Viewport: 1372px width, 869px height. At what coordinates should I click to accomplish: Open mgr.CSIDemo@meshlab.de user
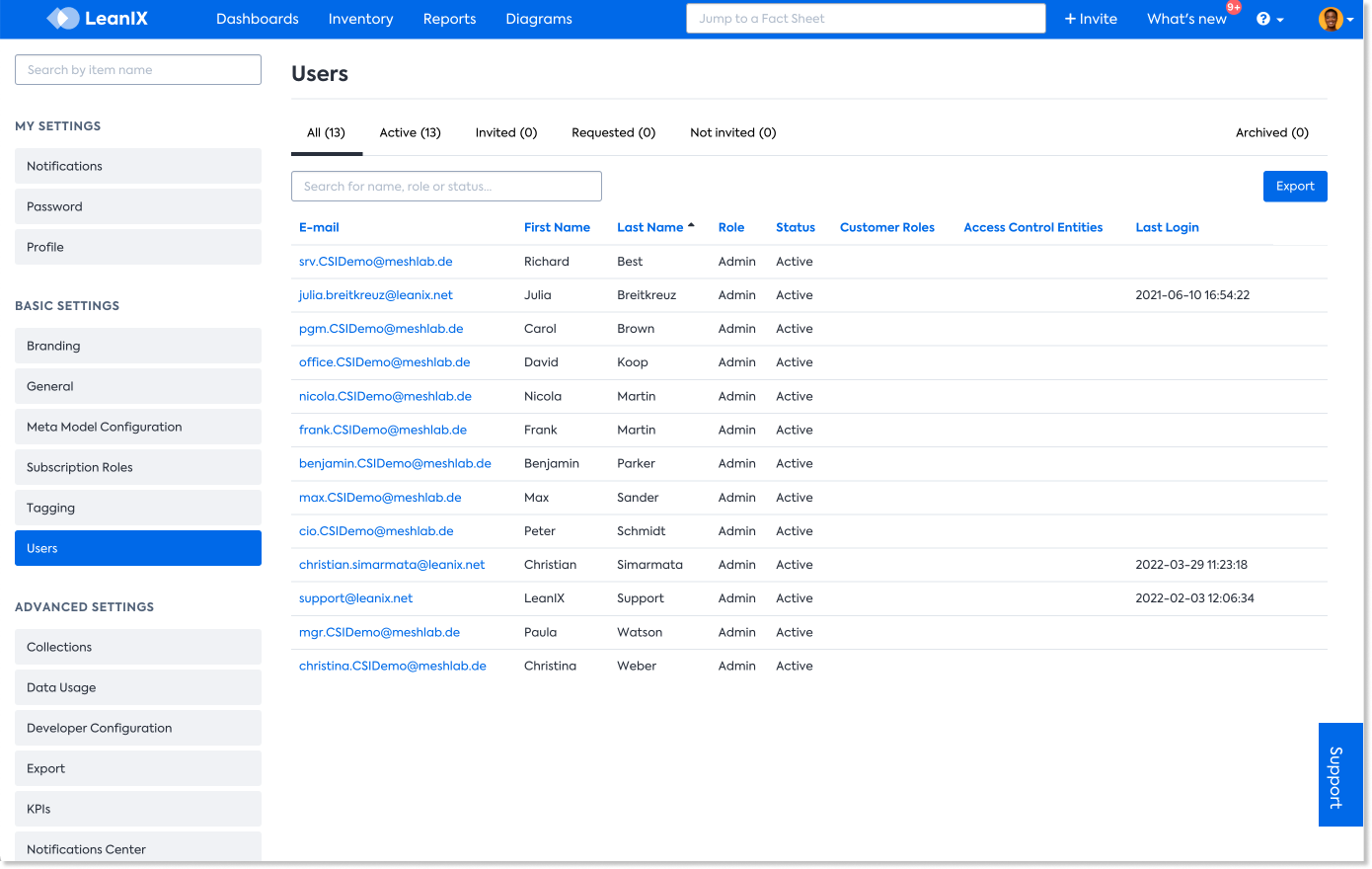click(379, 632)
